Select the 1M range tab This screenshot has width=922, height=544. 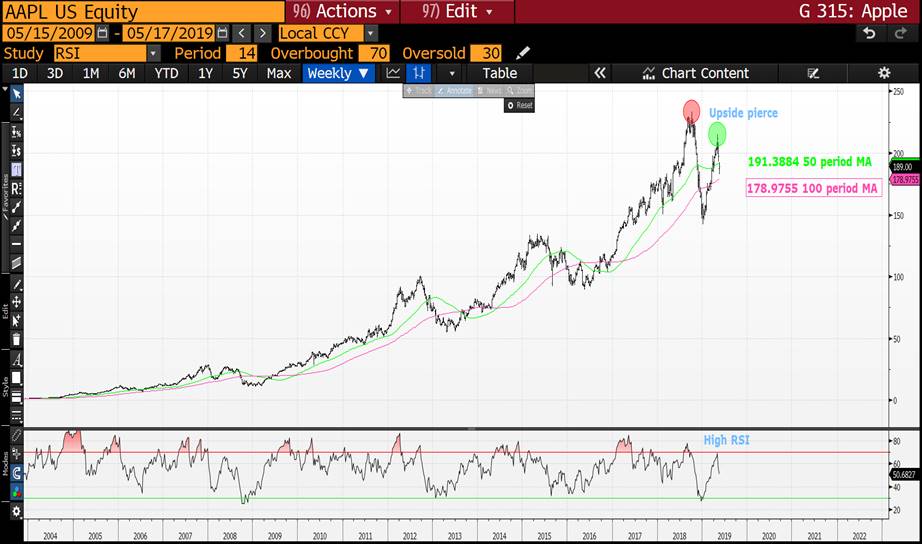click(x=91, y=74)
